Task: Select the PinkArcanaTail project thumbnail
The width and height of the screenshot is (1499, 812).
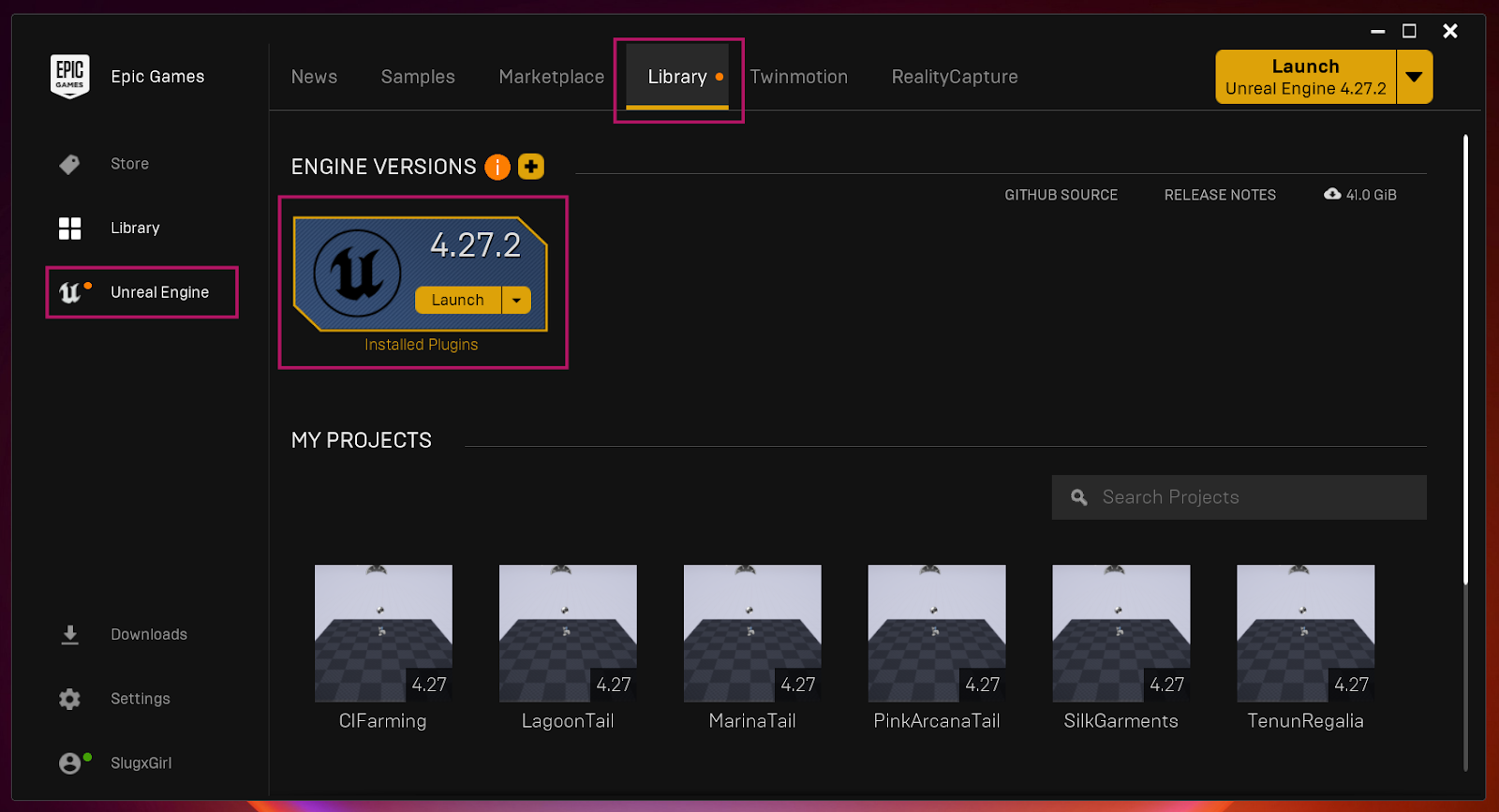Action: pos(937,633)
